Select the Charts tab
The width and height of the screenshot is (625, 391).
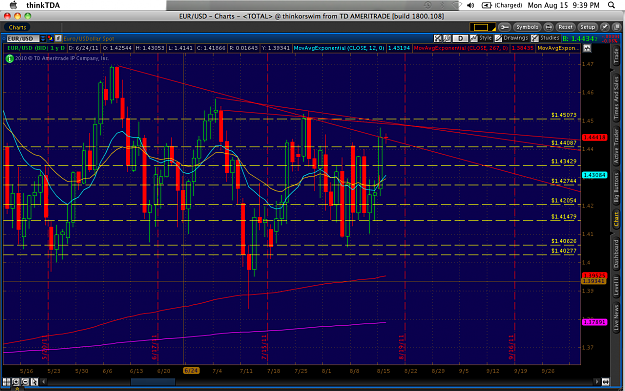point(18,27)
